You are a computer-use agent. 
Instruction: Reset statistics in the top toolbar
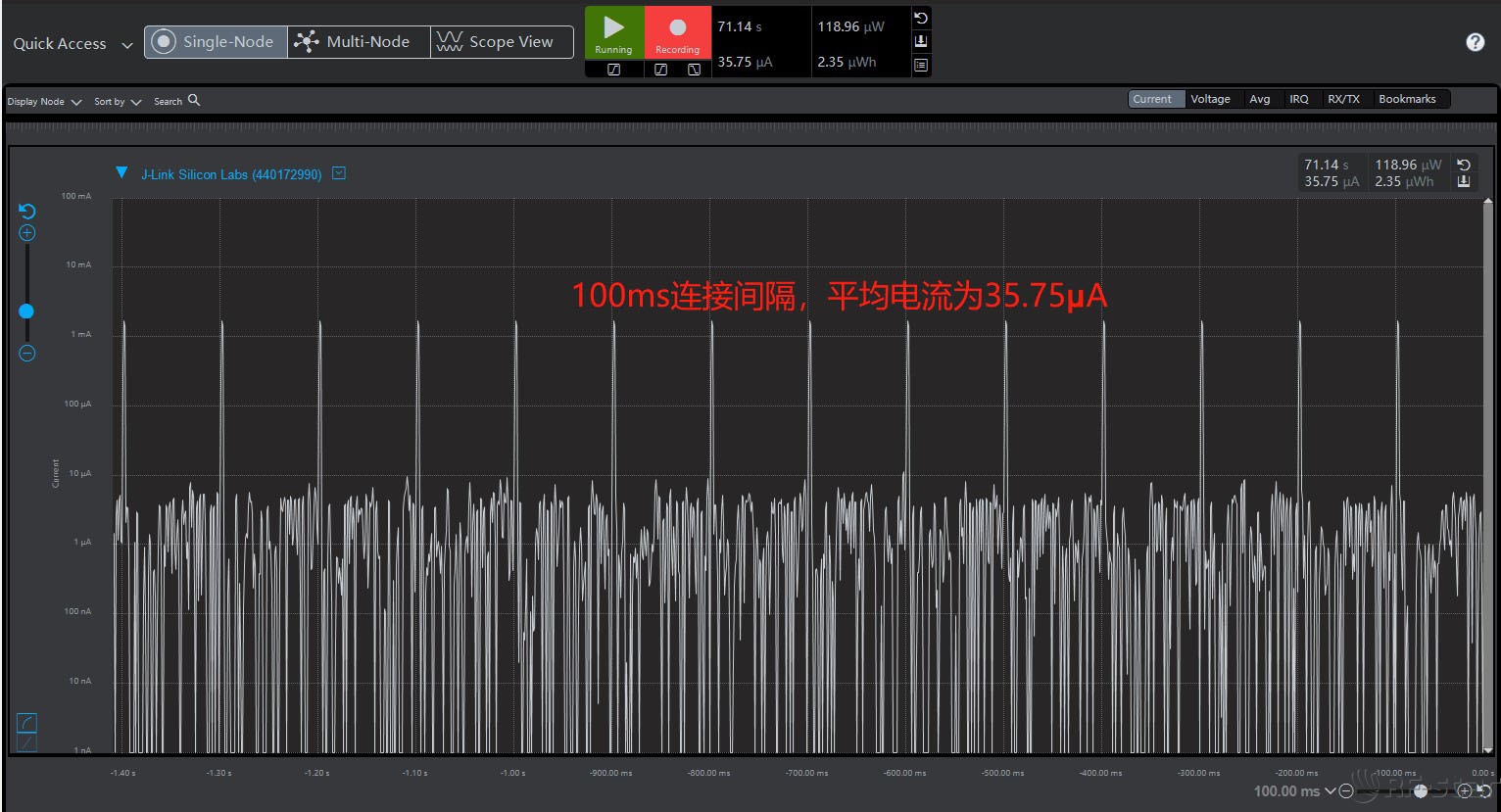click(x=921, y=19)
